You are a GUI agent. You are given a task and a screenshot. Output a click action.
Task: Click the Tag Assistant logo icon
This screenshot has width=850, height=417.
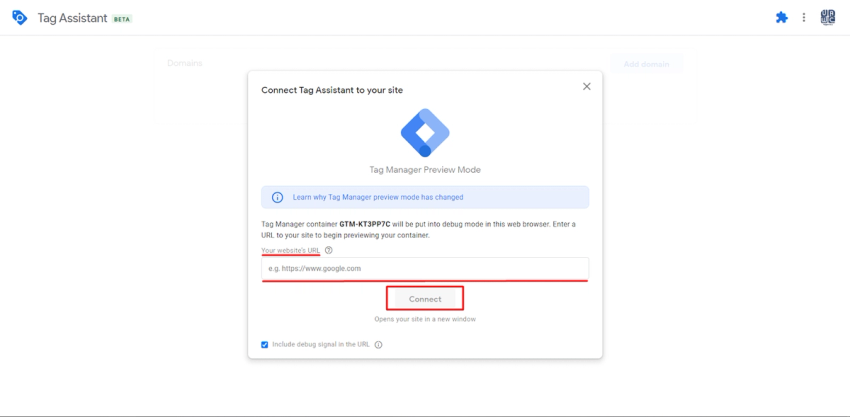[20, 17]
